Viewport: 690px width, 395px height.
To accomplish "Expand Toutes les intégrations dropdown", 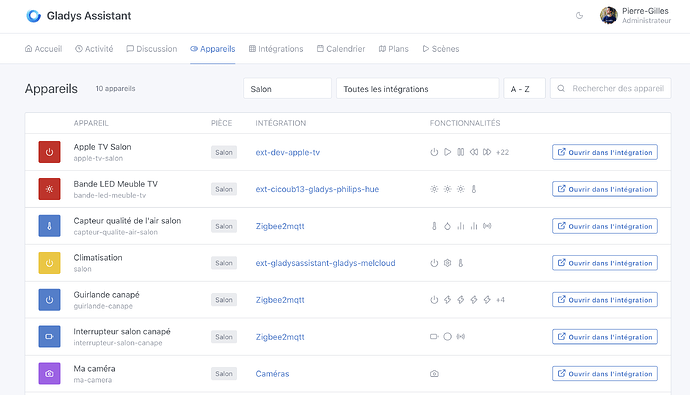I will (418, 88).
